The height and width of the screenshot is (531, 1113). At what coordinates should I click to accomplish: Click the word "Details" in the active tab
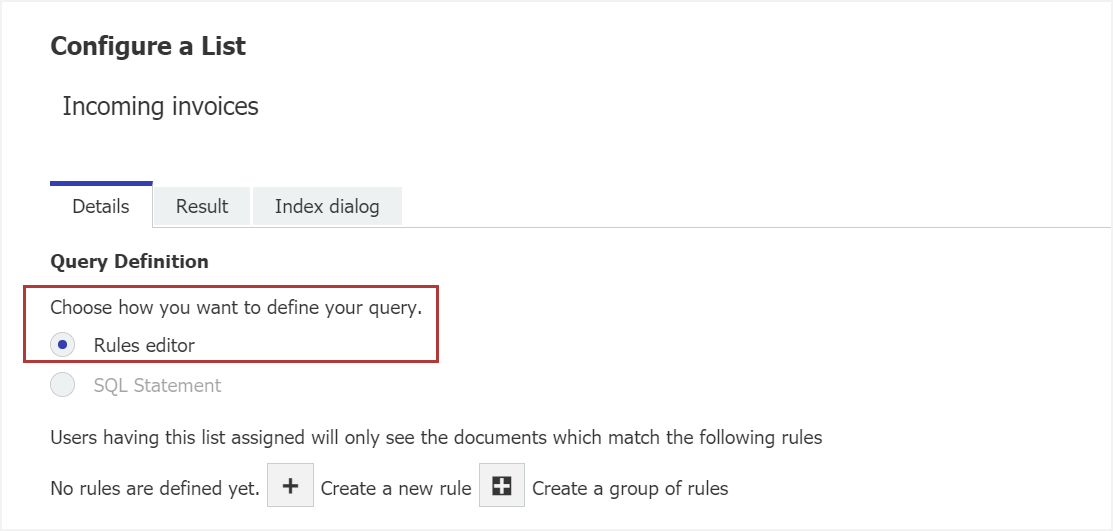[101, 206]
